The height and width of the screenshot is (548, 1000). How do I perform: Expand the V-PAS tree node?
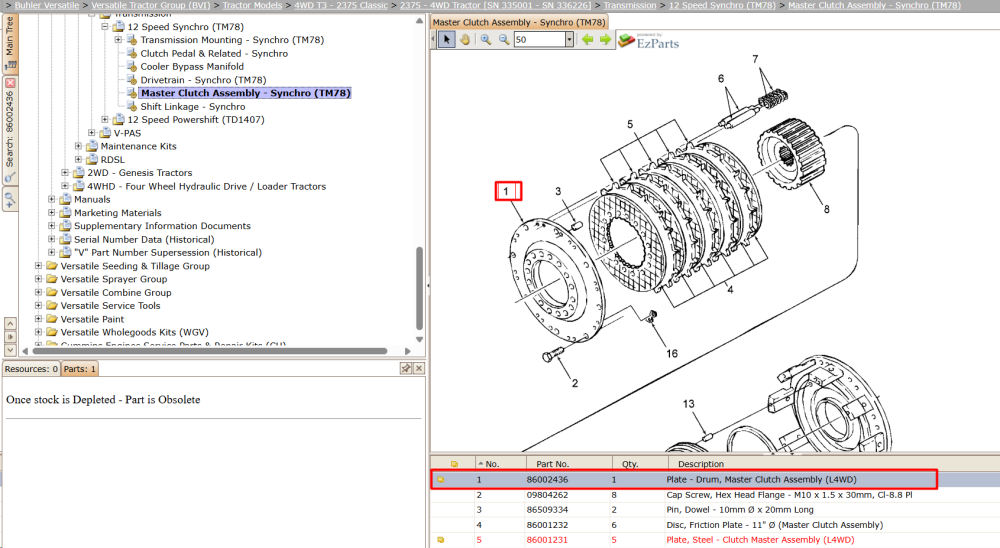point(92,133)
